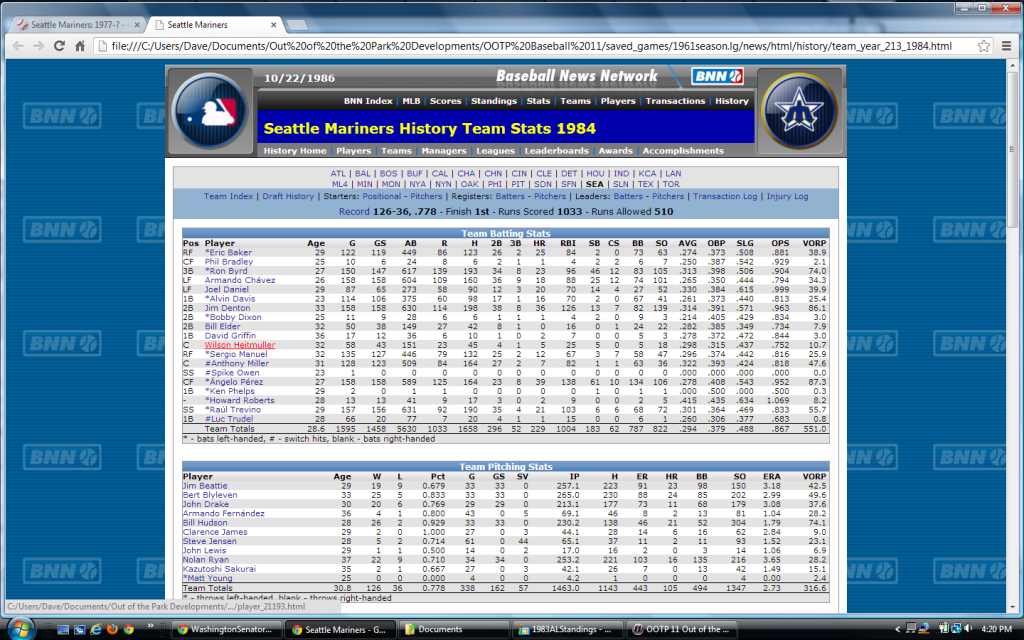Open pitcher Kazutoshi Sakurai's page

(x=219, y=569)
